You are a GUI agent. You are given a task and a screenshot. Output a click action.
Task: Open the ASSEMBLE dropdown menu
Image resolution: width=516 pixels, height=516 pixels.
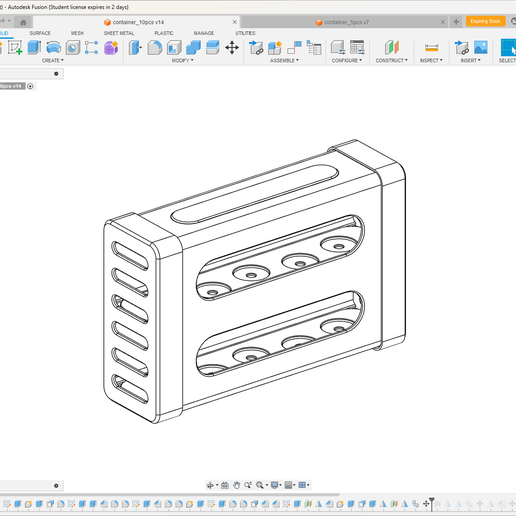(x=284, y=60)
